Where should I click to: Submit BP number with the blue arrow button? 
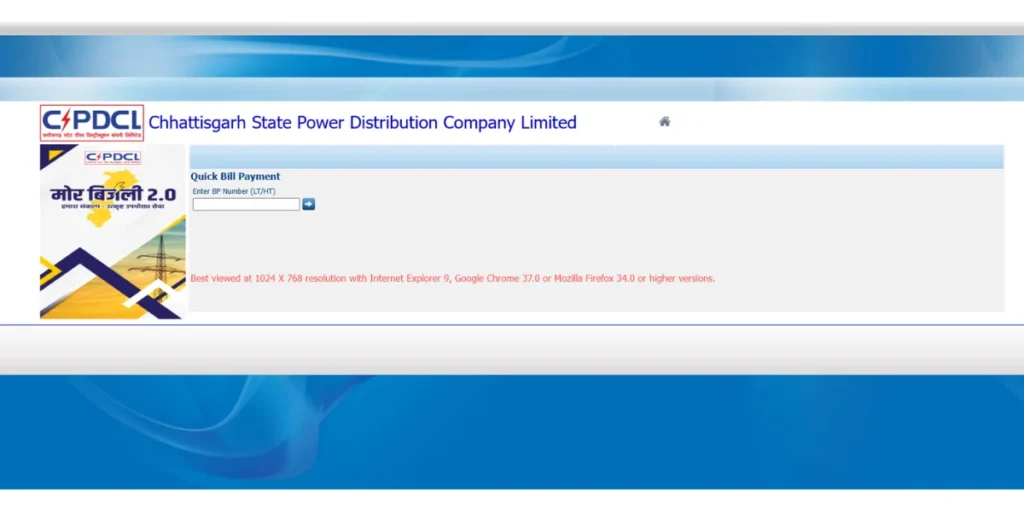308,204
